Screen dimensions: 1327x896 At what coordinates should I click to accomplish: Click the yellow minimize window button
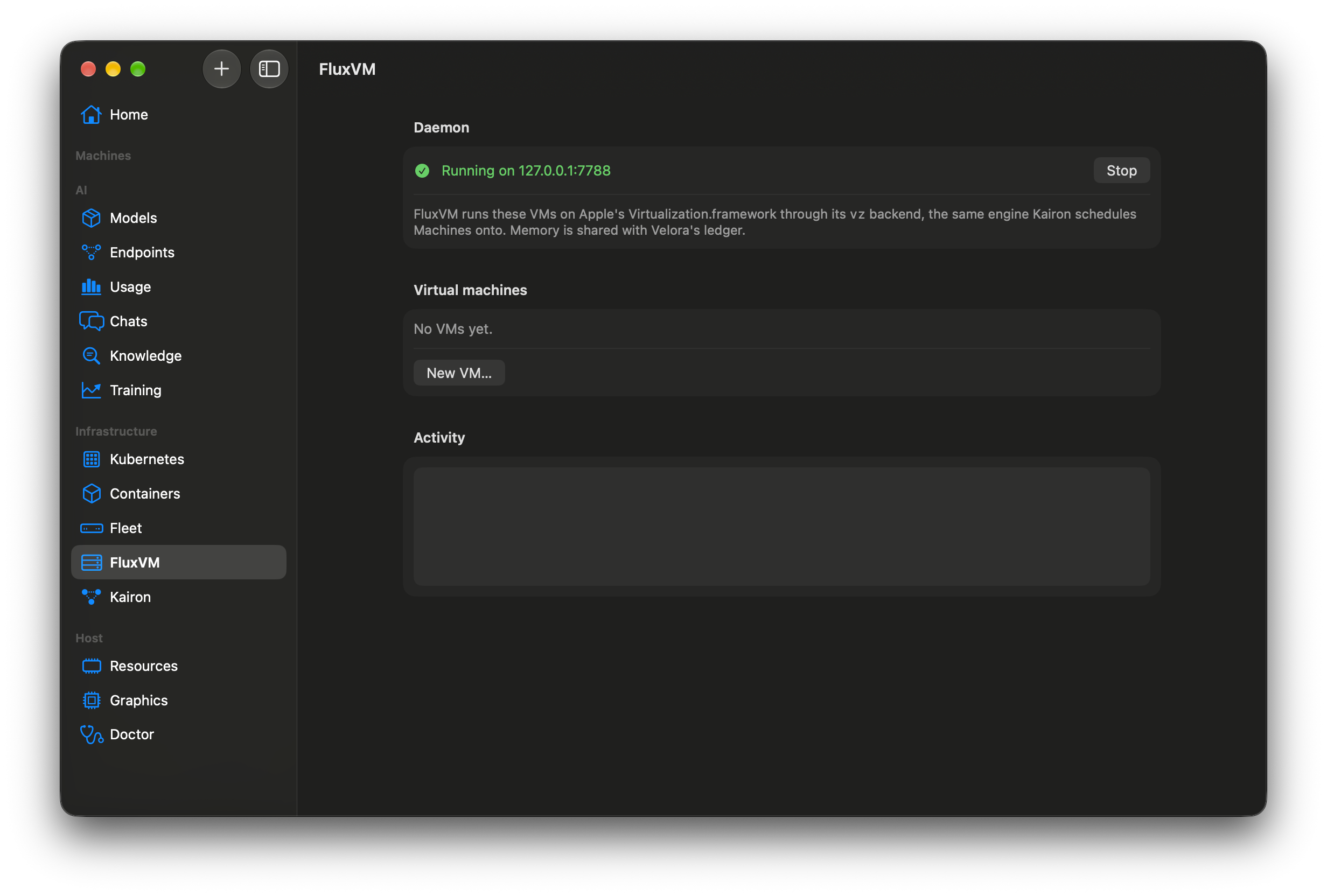[x=113, y=69]
